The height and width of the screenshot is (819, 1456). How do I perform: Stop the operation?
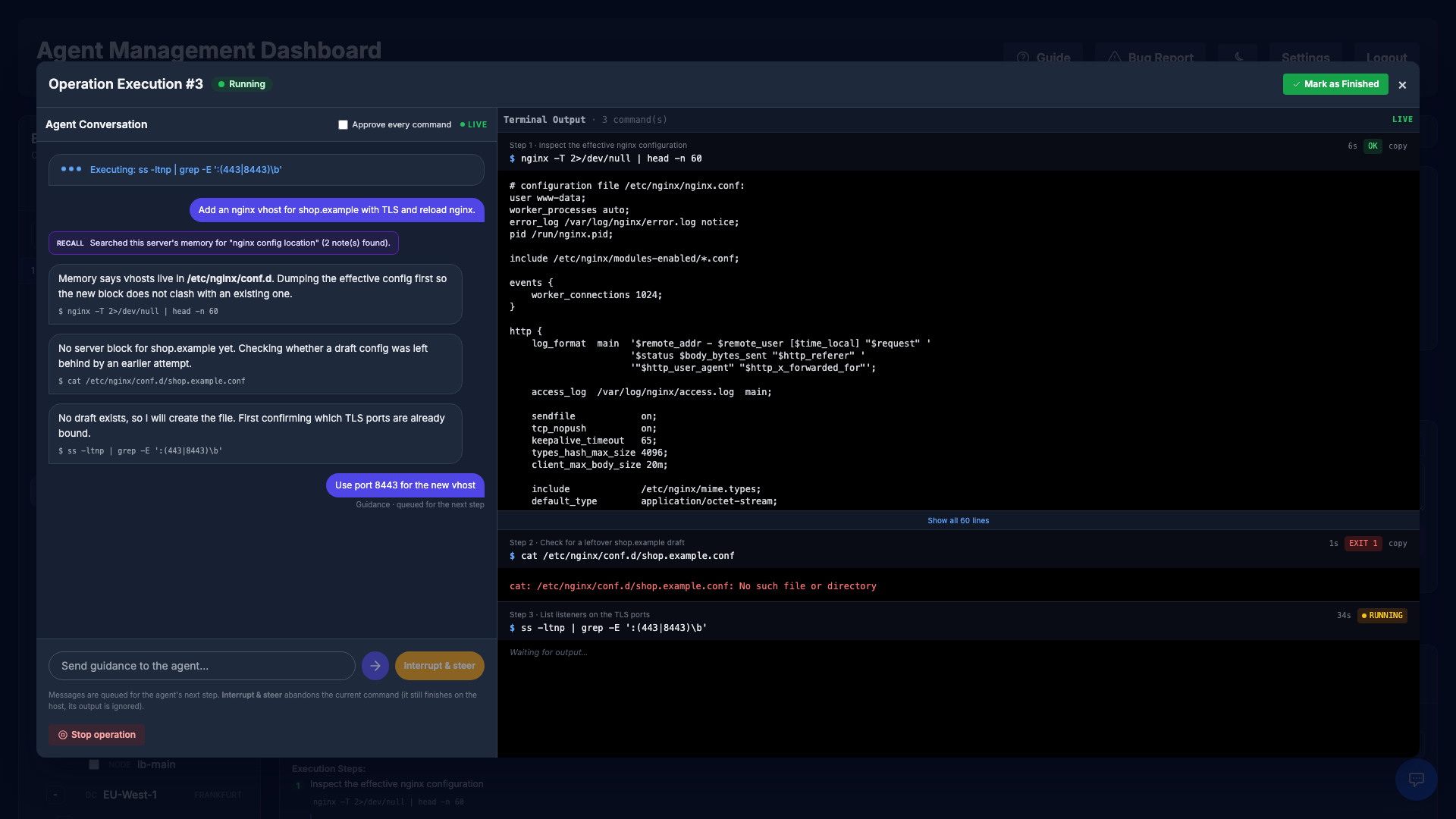point(96,735)
